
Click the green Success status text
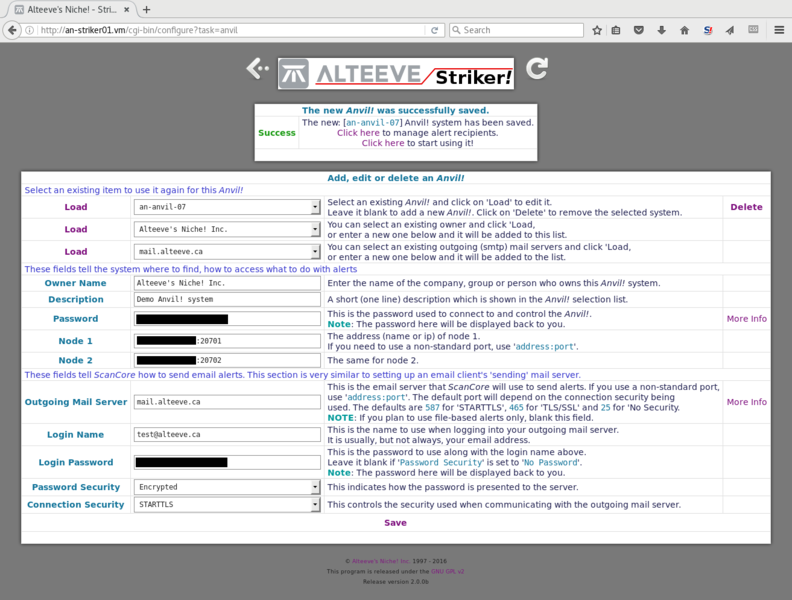(277, 133)
